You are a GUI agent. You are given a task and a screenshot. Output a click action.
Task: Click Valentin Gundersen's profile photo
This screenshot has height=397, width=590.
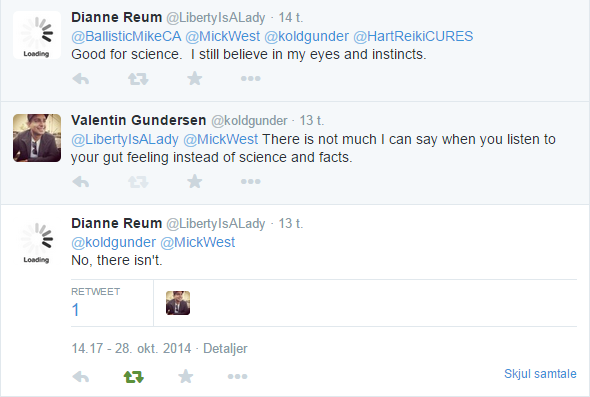37,138
